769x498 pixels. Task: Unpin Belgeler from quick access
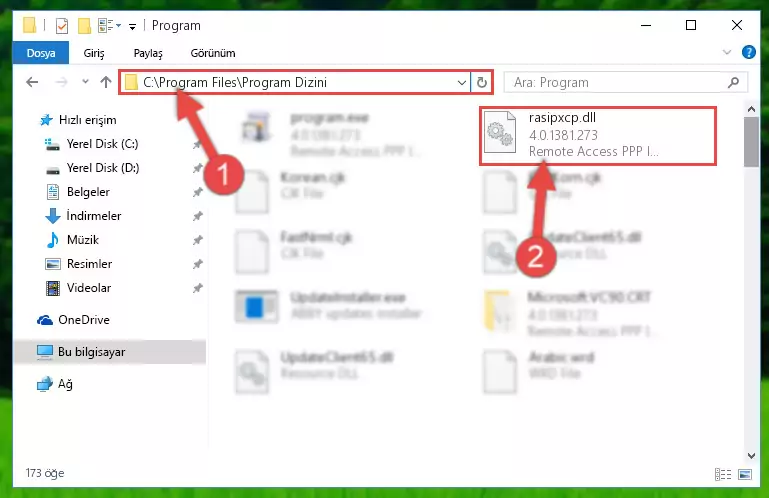[198, 192]
